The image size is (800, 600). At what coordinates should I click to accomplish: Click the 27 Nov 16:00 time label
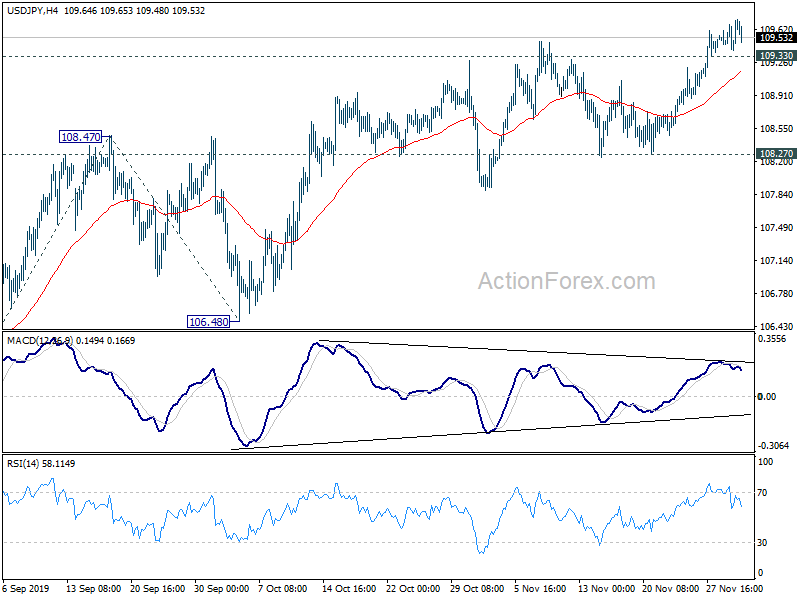pos(735,588)
